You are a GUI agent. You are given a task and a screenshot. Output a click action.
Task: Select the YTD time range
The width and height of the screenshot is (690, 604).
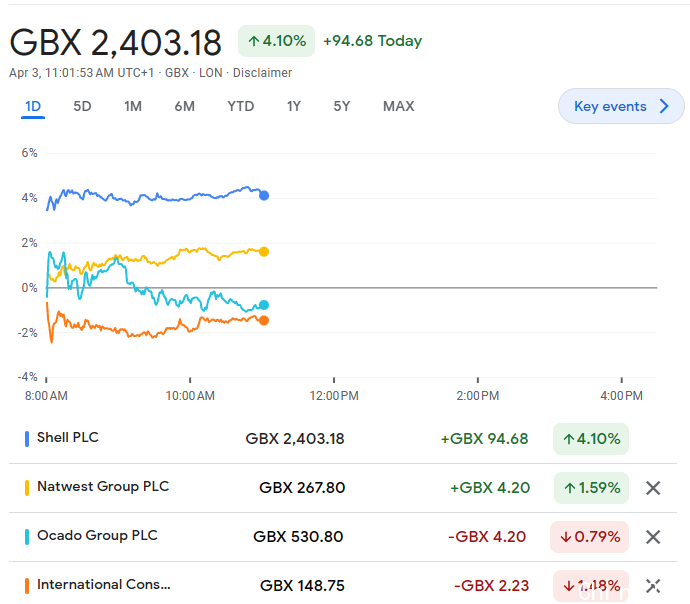pos(241,106)
